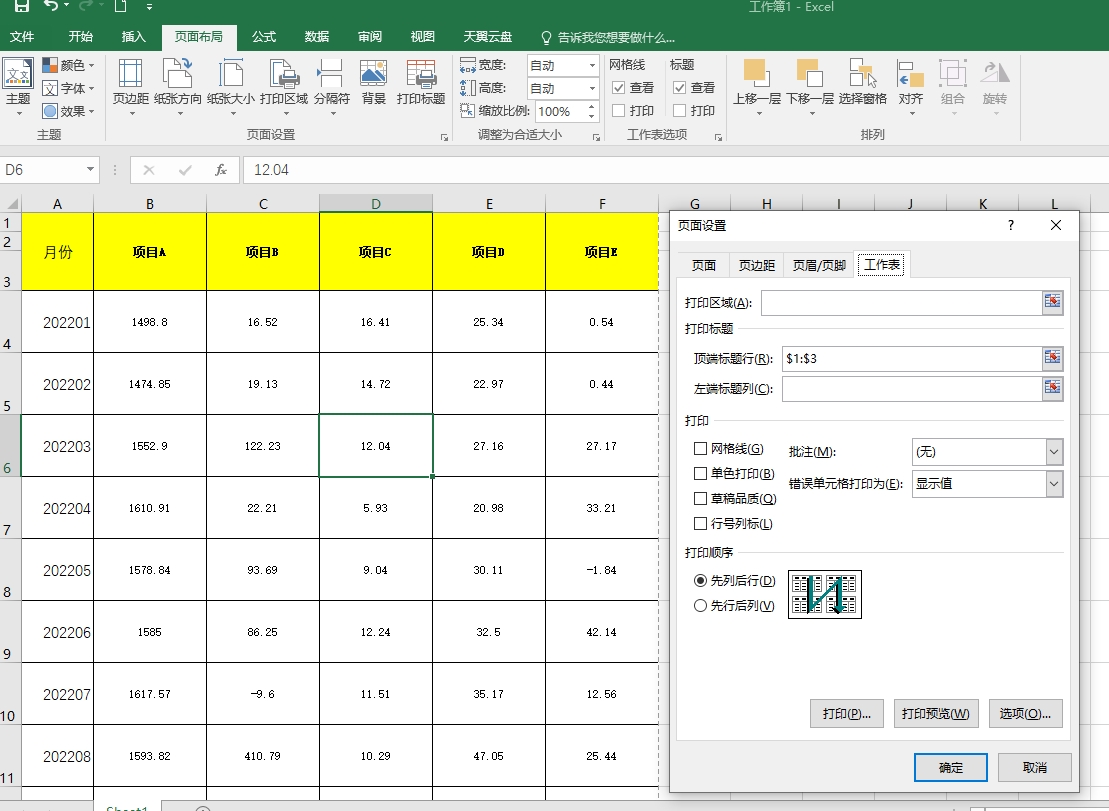The height and width of the screenshot is (811, 1109).
Task: Increase 缩放比例 scale spinner value
Action: [x=591, y=107]
